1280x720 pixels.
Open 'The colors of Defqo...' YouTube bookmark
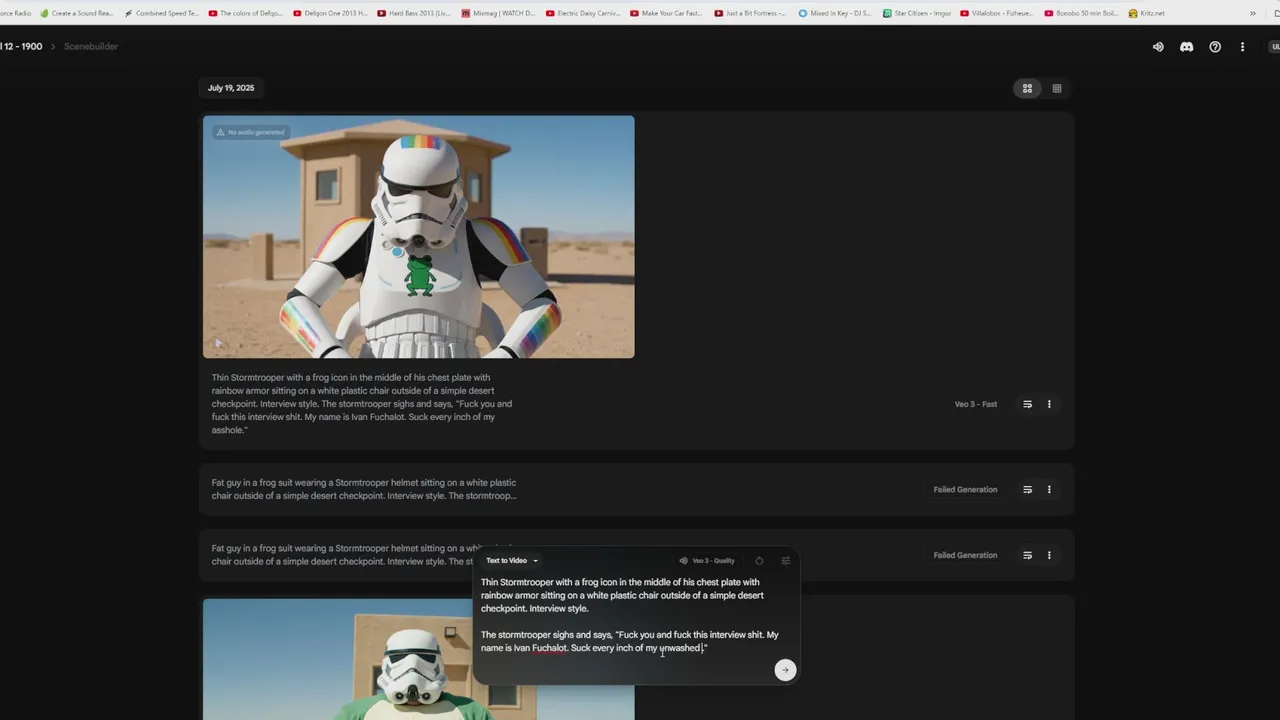point(246,13)
